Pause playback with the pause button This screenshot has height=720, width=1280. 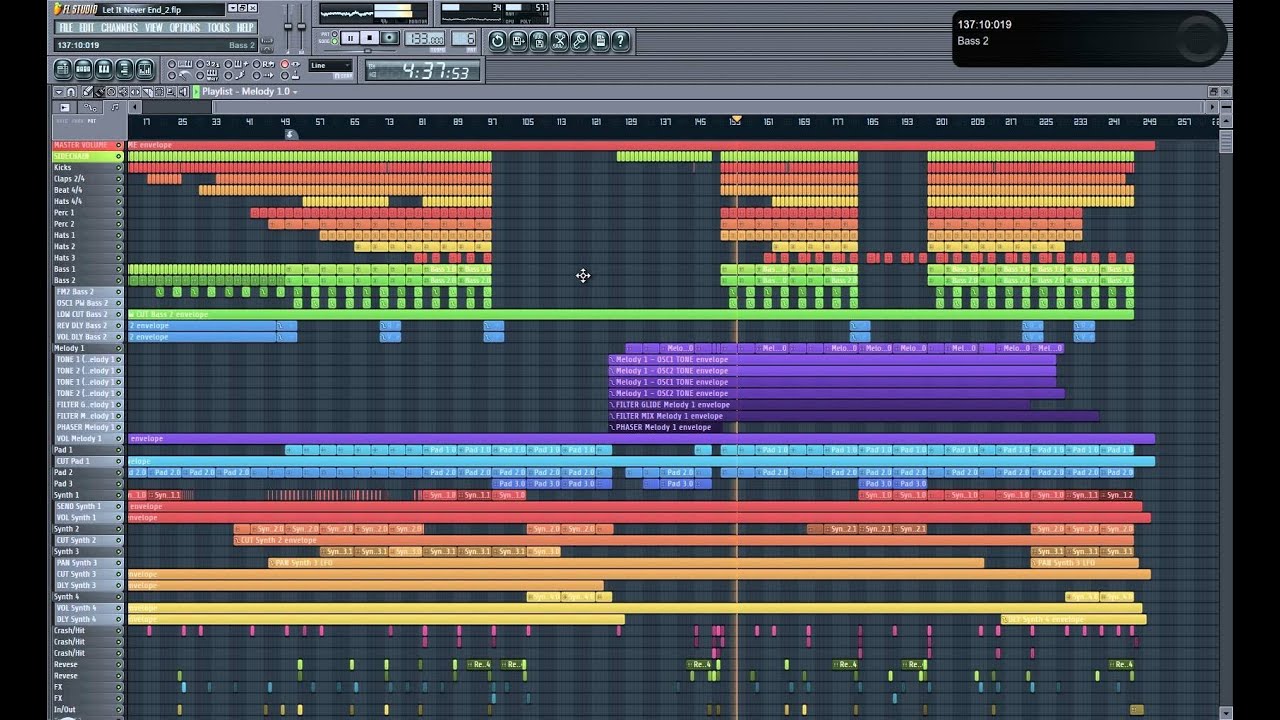[x=350, y=38]
